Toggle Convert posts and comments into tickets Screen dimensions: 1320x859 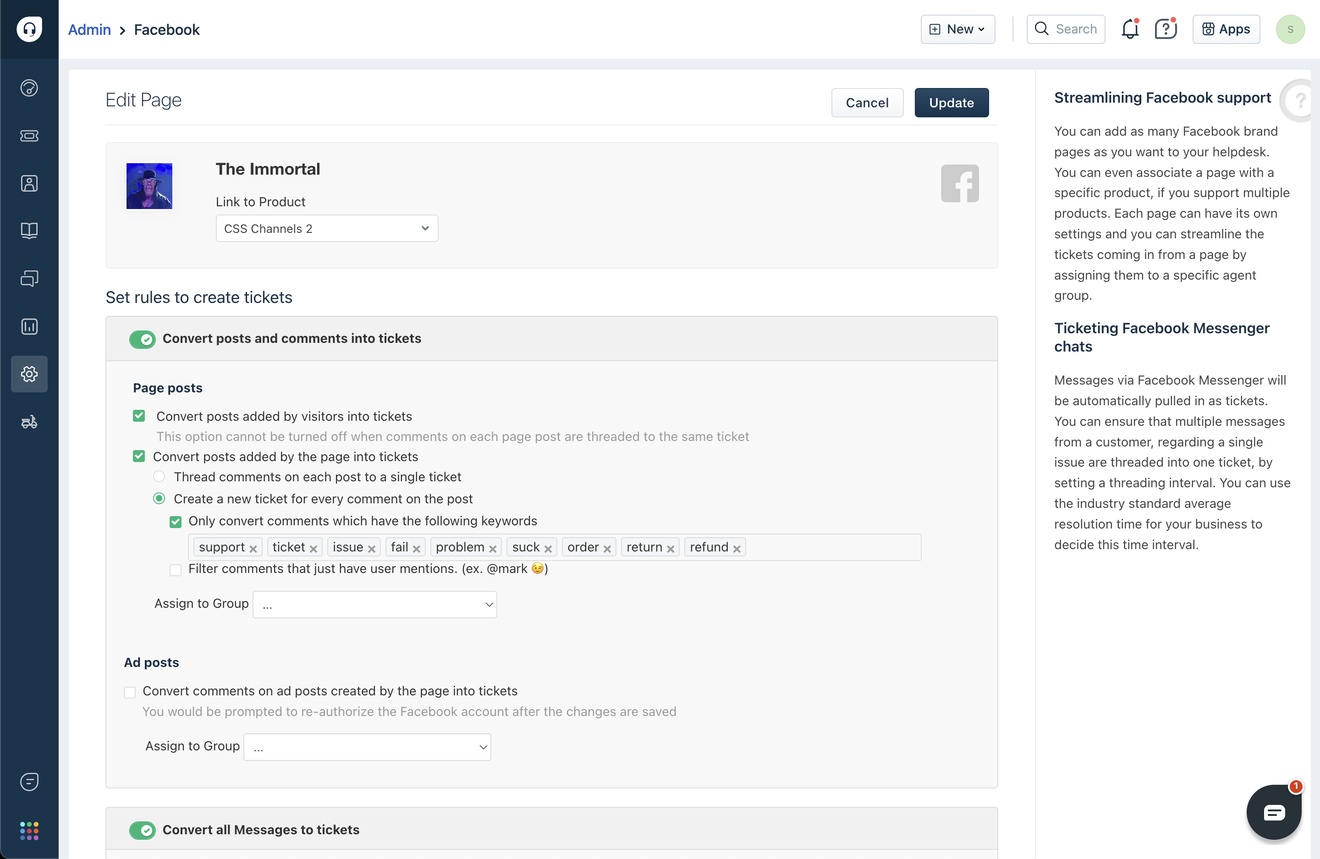pos(142,339)
